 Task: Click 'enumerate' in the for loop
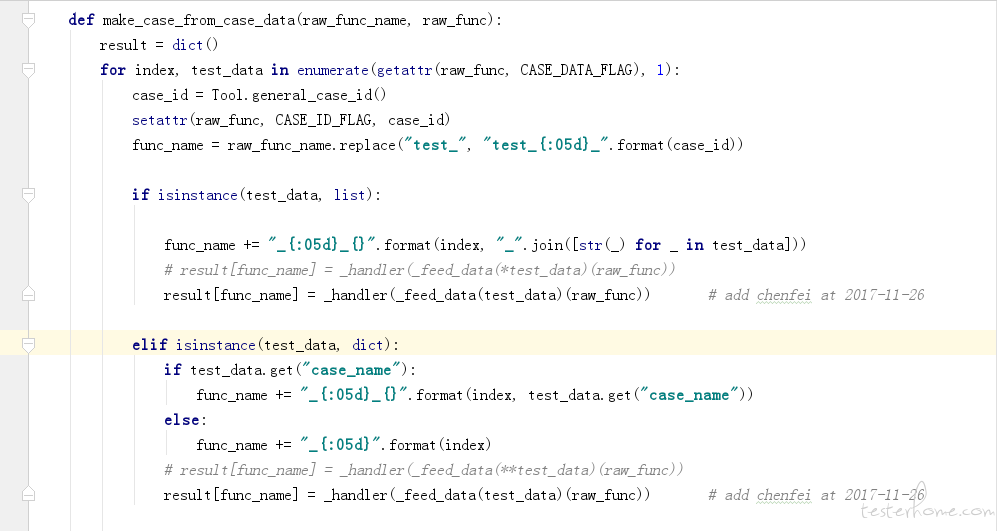click(x=333, y=70)
